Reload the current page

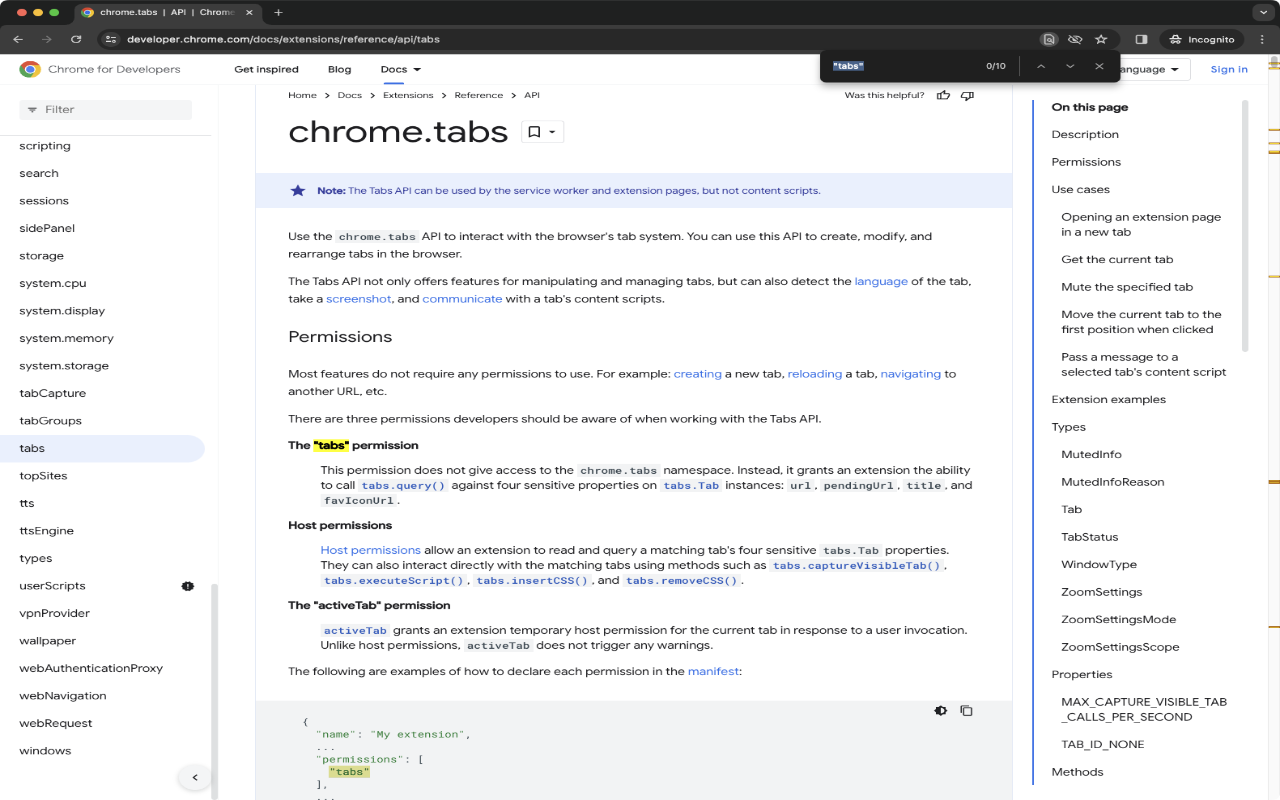pyautogui.click(x=77, y=39)
